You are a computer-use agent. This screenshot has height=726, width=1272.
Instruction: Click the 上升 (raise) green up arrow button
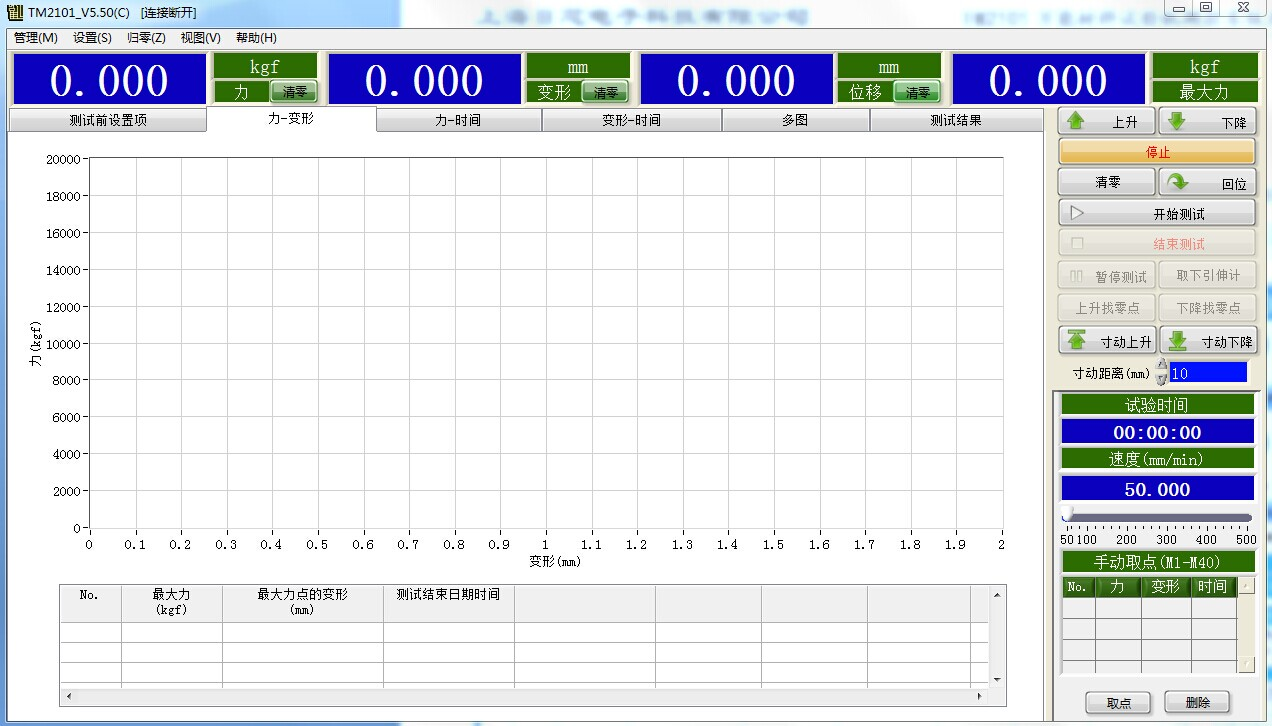[1107, 122]
